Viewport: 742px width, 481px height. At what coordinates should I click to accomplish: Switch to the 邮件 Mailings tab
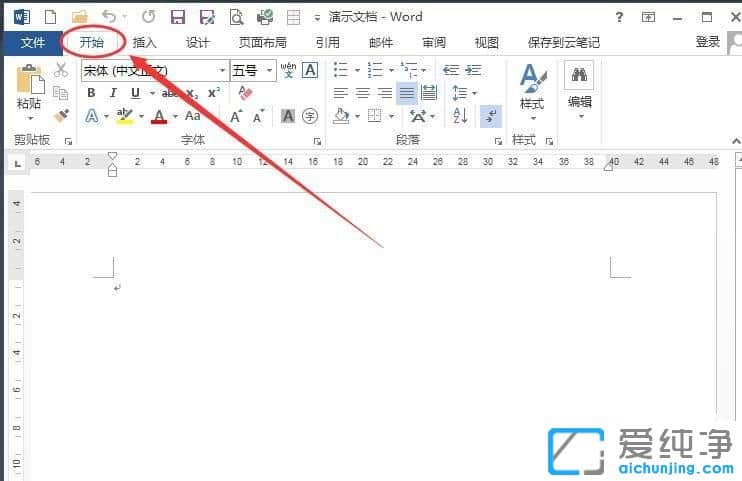pyautogui.click(x=381, y=43)
